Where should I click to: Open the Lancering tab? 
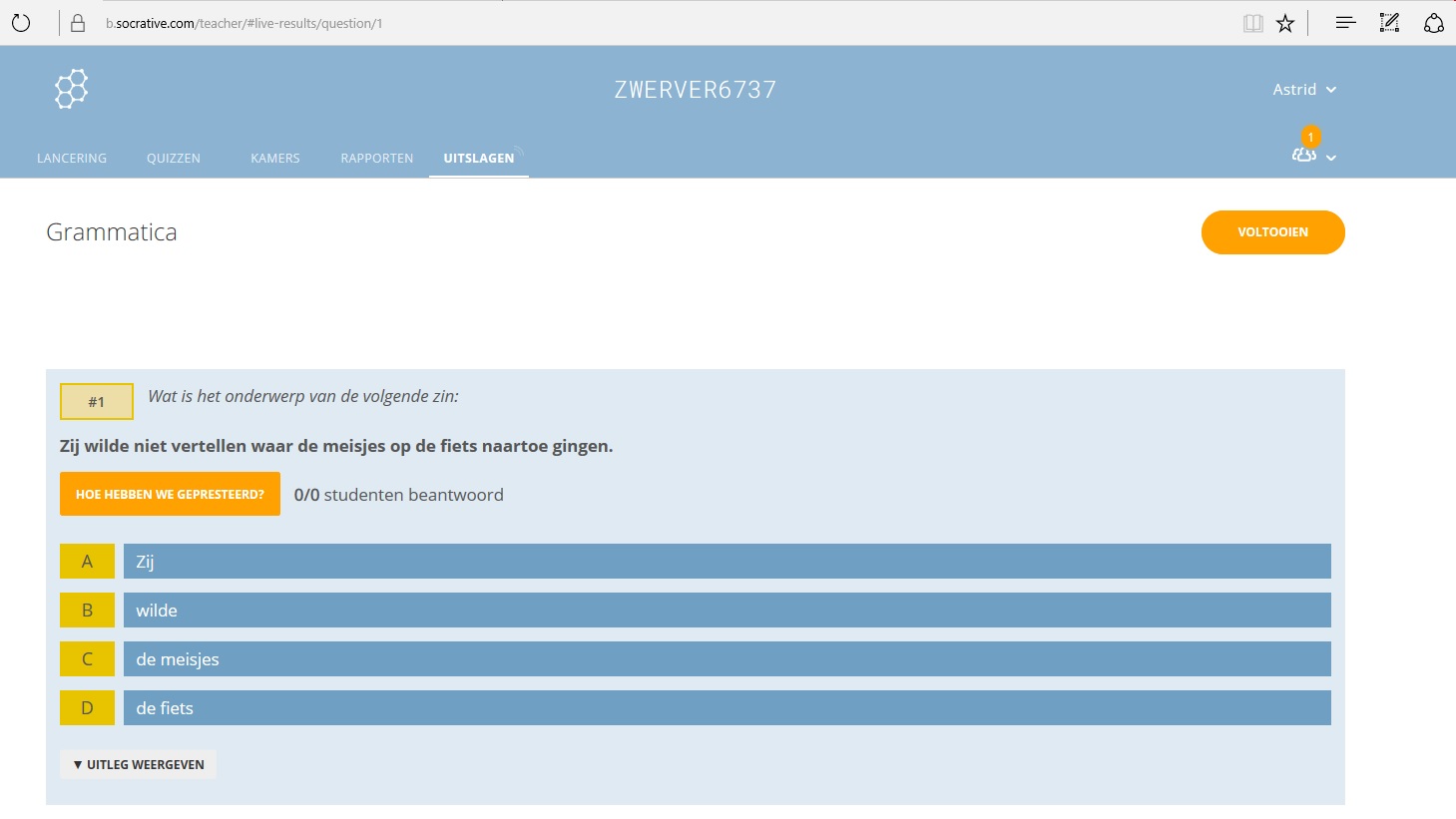[x=72, y=158]
